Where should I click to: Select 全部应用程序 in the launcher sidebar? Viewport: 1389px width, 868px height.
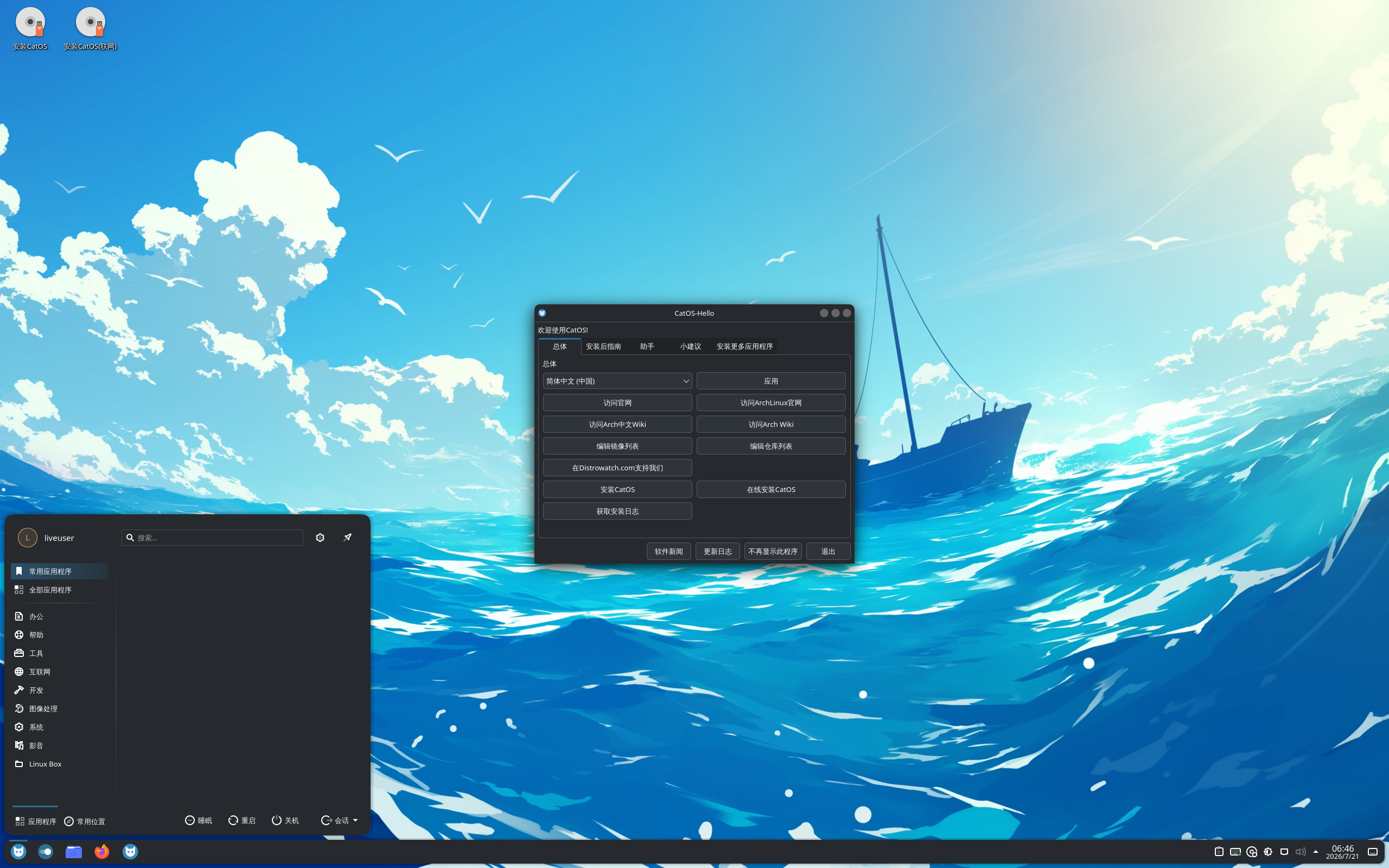59,590
